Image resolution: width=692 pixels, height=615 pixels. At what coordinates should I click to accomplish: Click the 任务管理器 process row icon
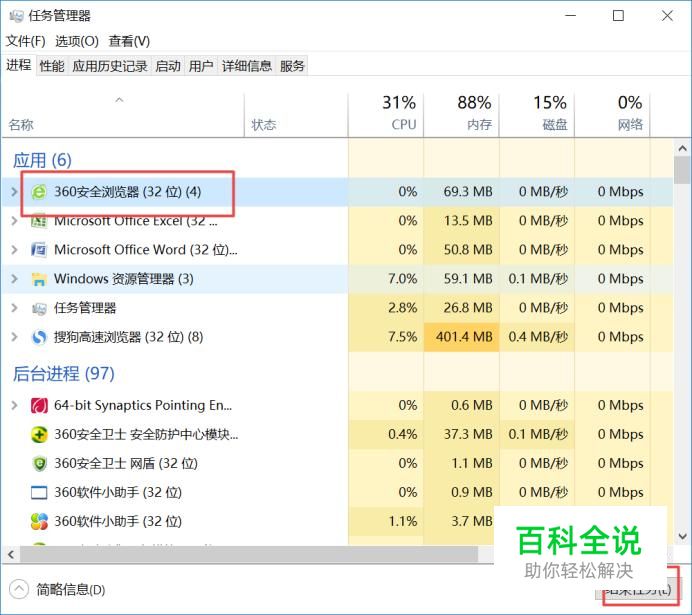(x=39, y=308)
